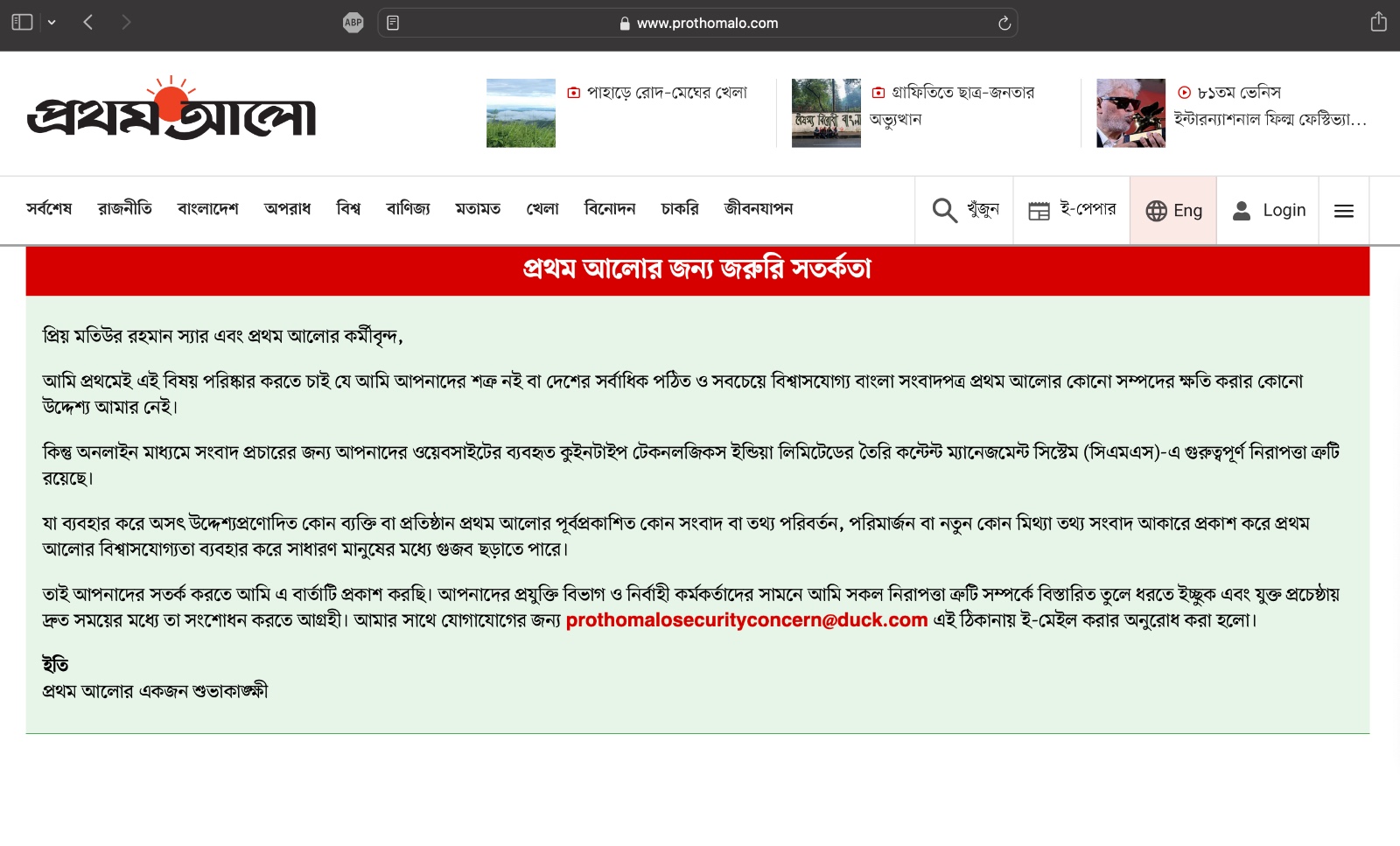Select the সর্বশেষ menu item
Image resolution: width=1400 pixels, height=846 pixels.
(49, 209)
